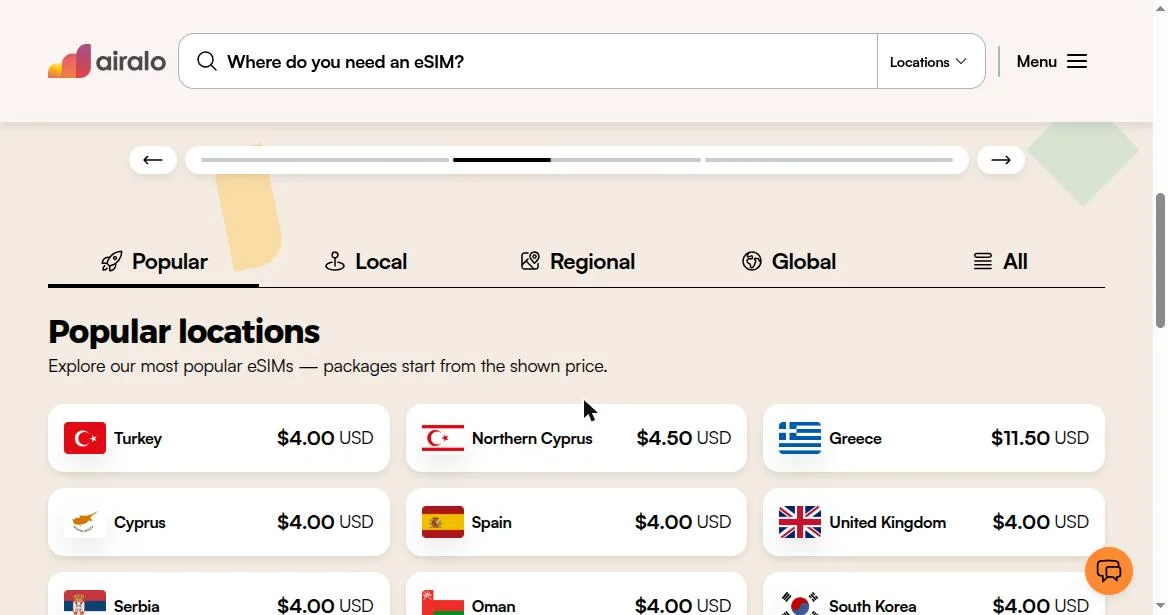This screenshot has width=1168, height=615.
Task: Open the Menu hamburger button
Action: [x=1052, y=61]
